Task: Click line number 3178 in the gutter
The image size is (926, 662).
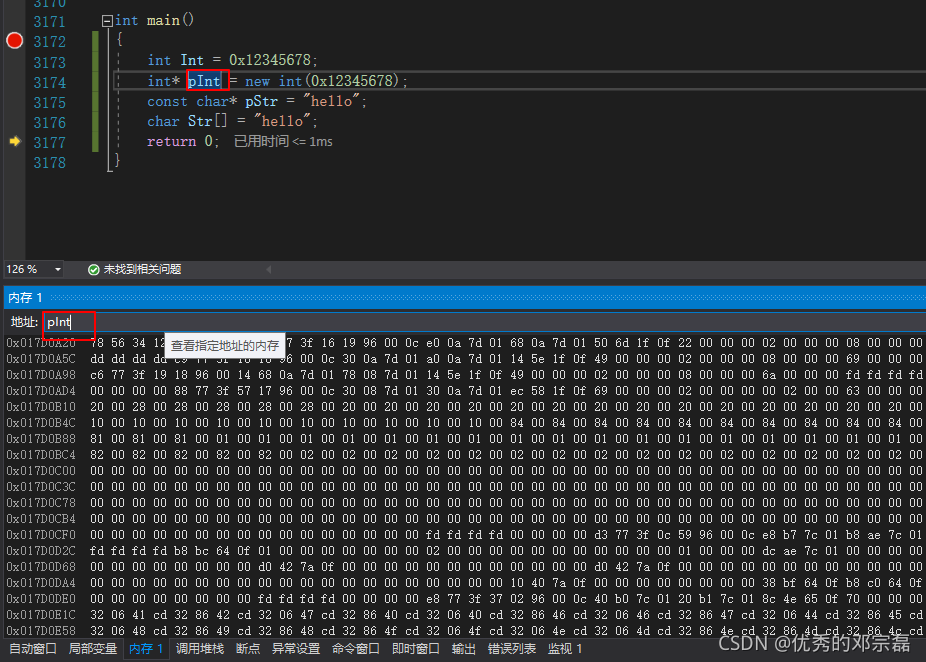Action: pos(50,163)
